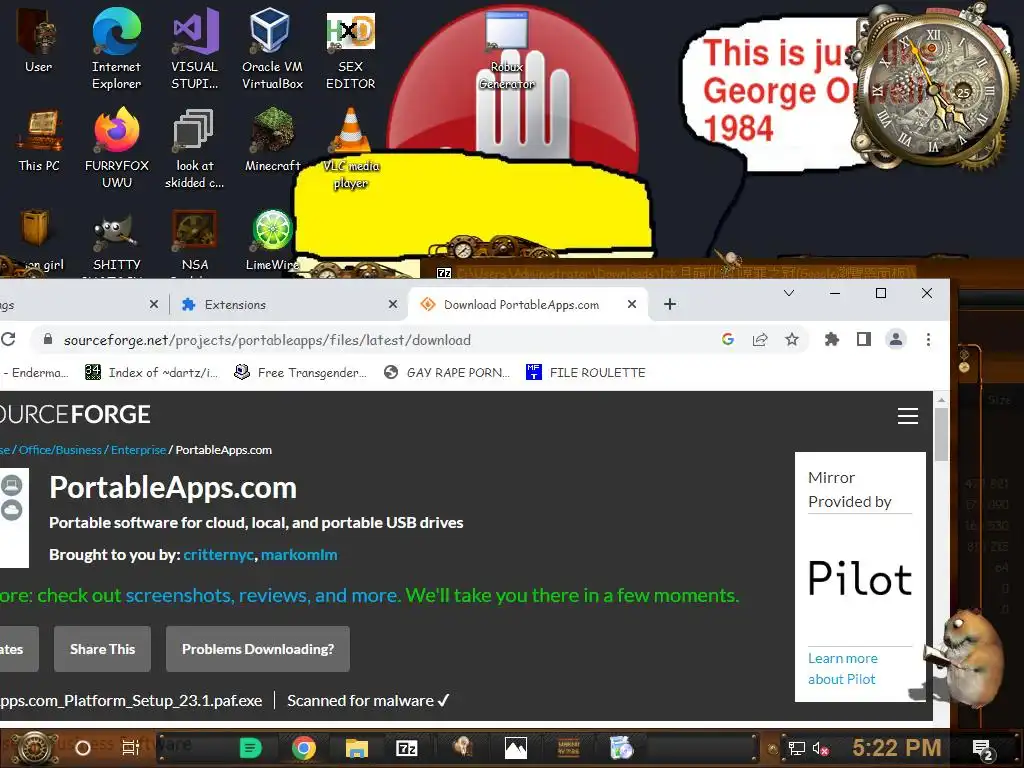Open the Minecraft desktop icon

272,140
